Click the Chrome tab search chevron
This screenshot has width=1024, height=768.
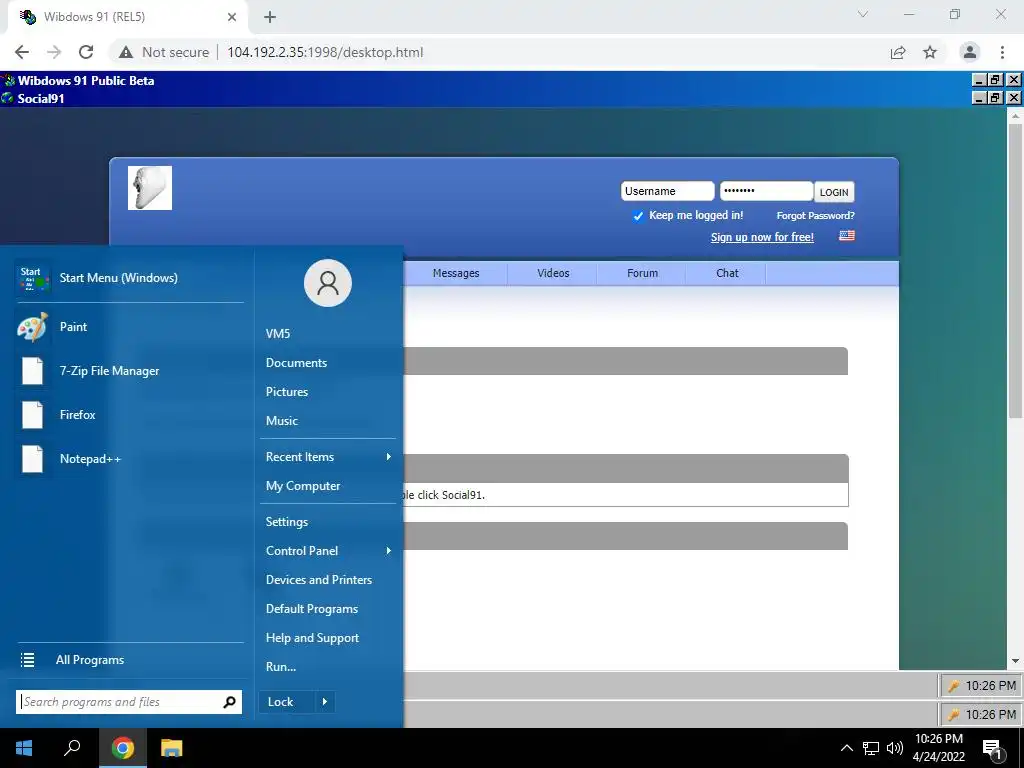[863, 14]
